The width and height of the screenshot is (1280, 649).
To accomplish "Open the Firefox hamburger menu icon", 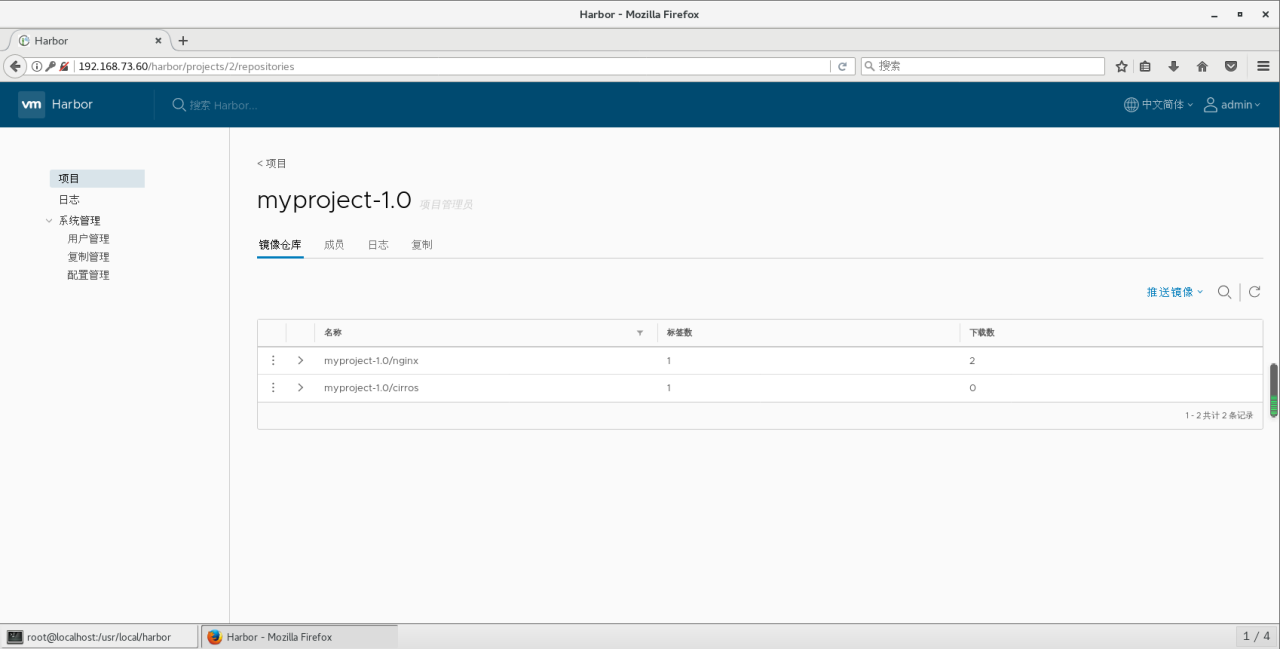I will point(1262,66).
